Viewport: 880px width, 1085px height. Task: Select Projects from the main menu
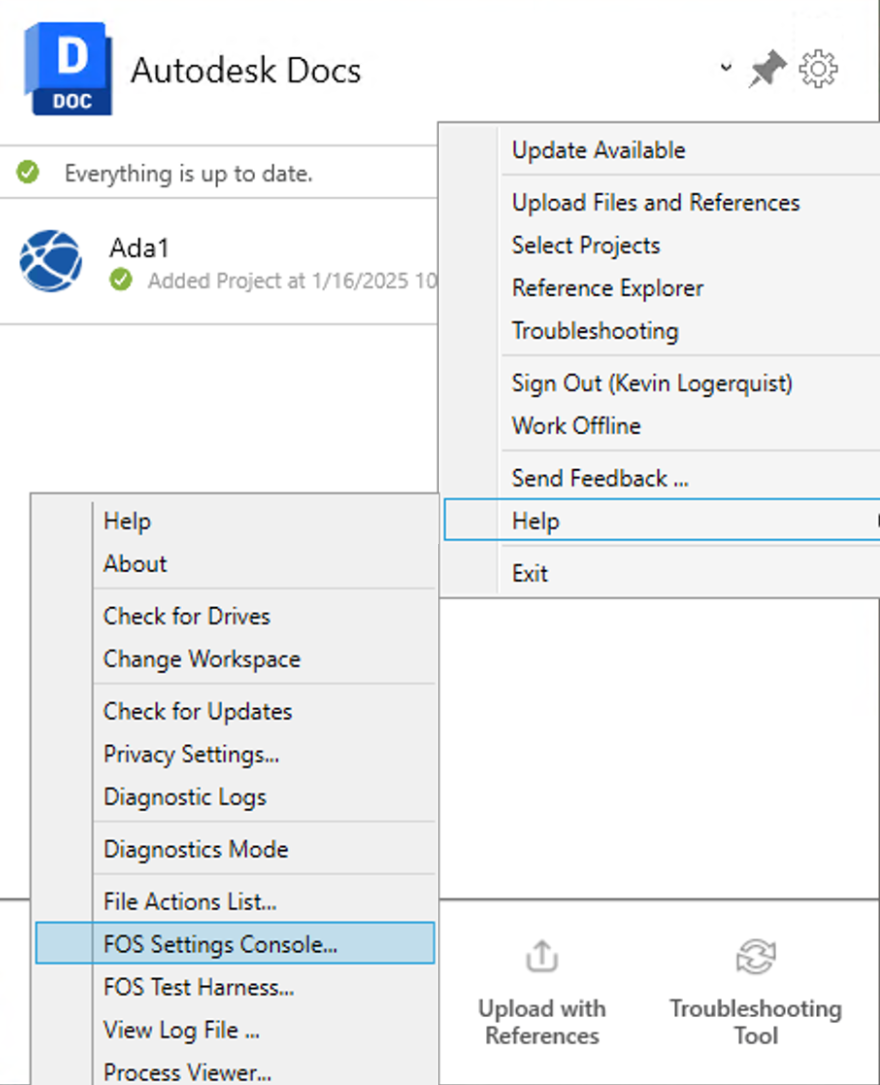(x=585, y=245)
